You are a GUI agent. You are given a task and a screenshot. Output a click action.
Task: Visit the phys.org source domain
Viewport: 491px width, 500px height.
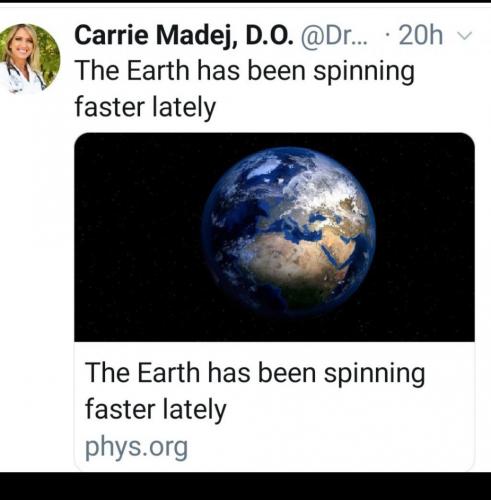[x=136, y=447]
